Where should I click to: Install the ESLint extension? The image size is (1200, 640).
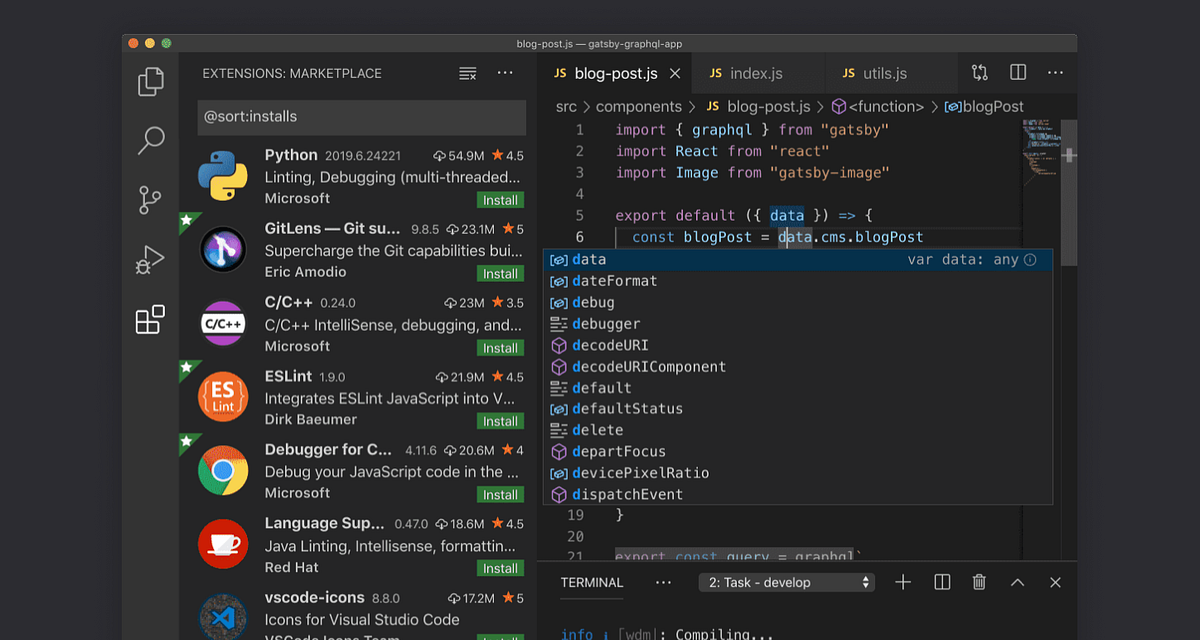coord(500,421)
